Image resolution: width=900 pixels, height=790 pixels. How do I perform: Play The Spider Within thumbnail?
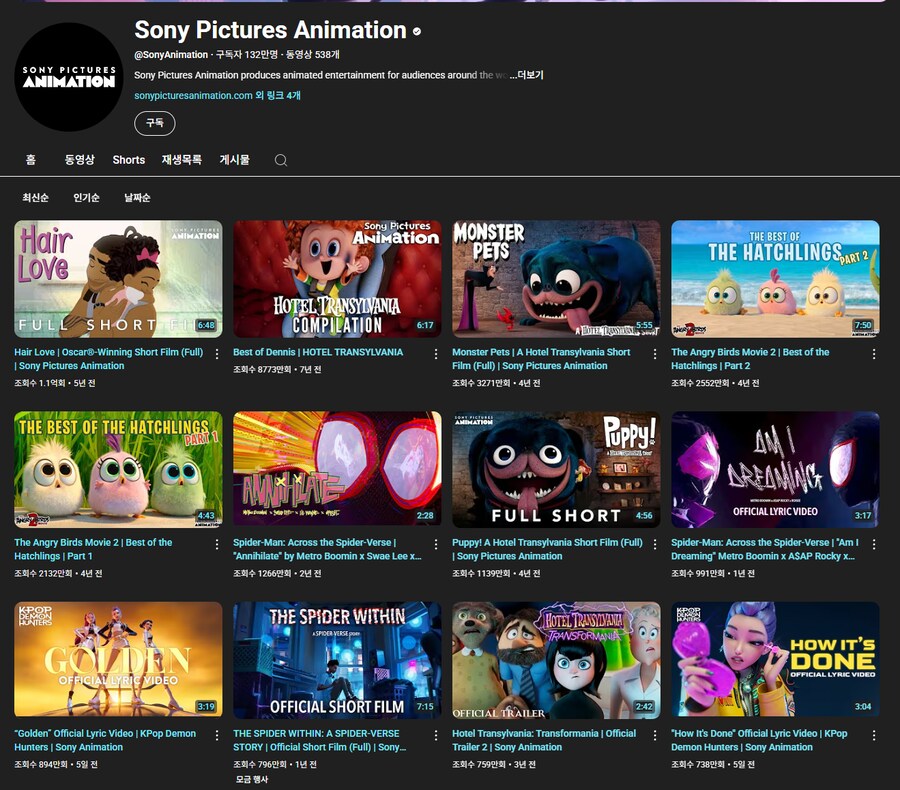(338, 660)
